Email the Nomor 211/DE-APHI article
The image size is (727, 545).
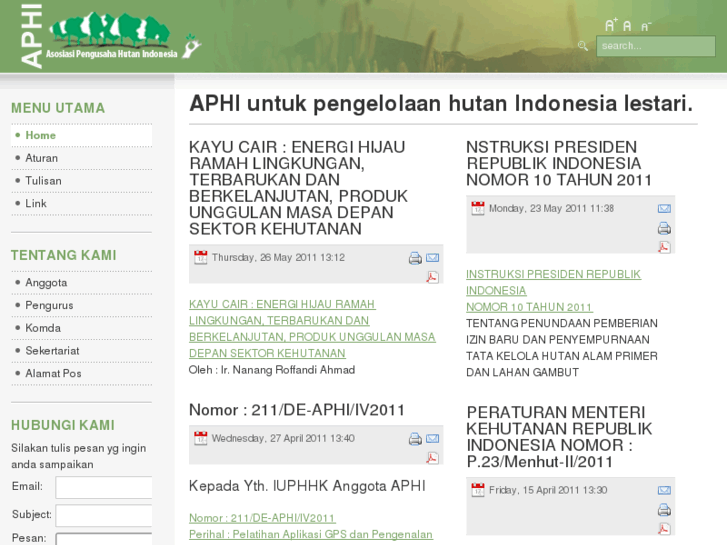(433, 438)
